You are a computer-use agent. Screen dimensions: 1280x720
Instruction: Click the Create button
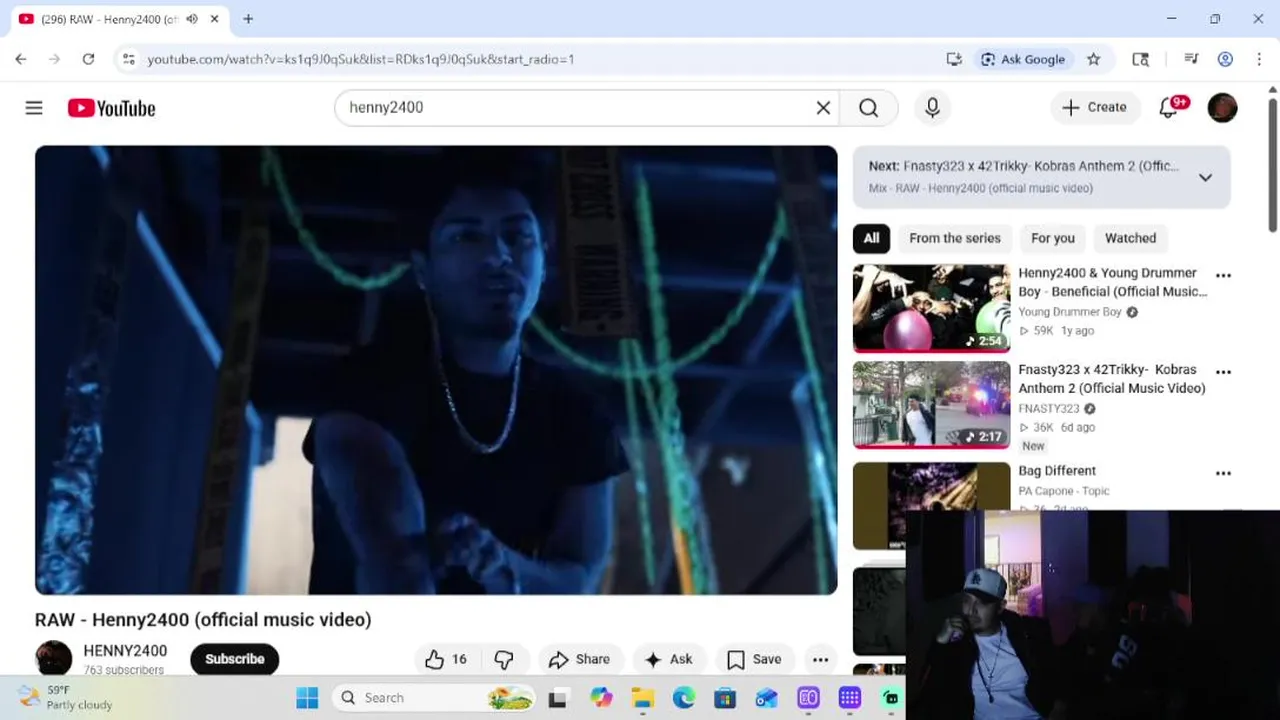pos(1095,107)
